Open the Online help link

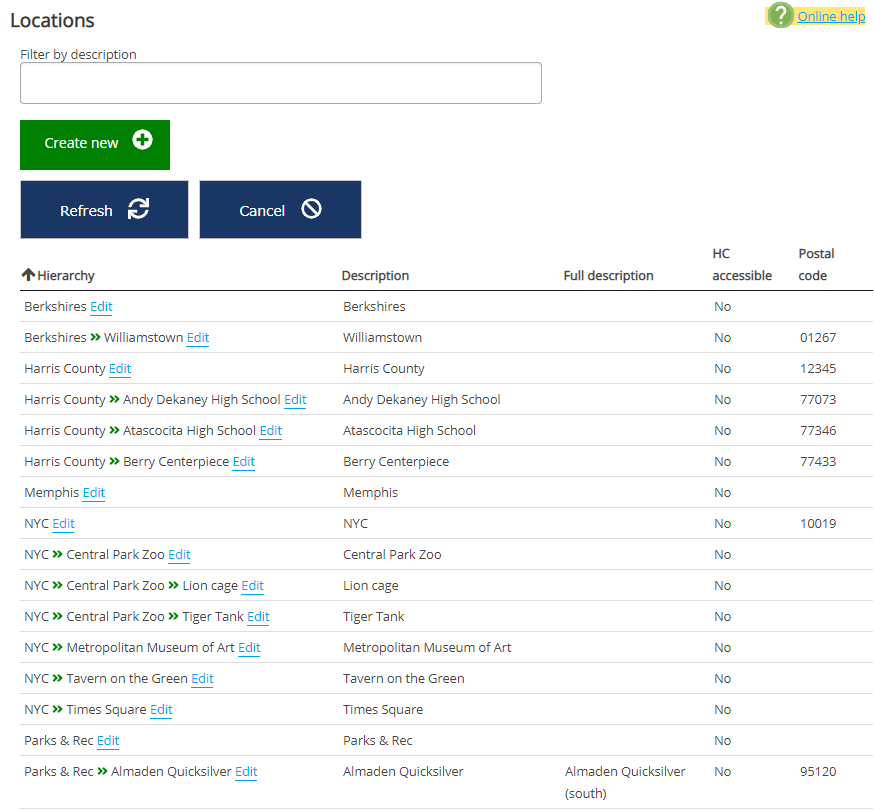[x=830, y=16]
